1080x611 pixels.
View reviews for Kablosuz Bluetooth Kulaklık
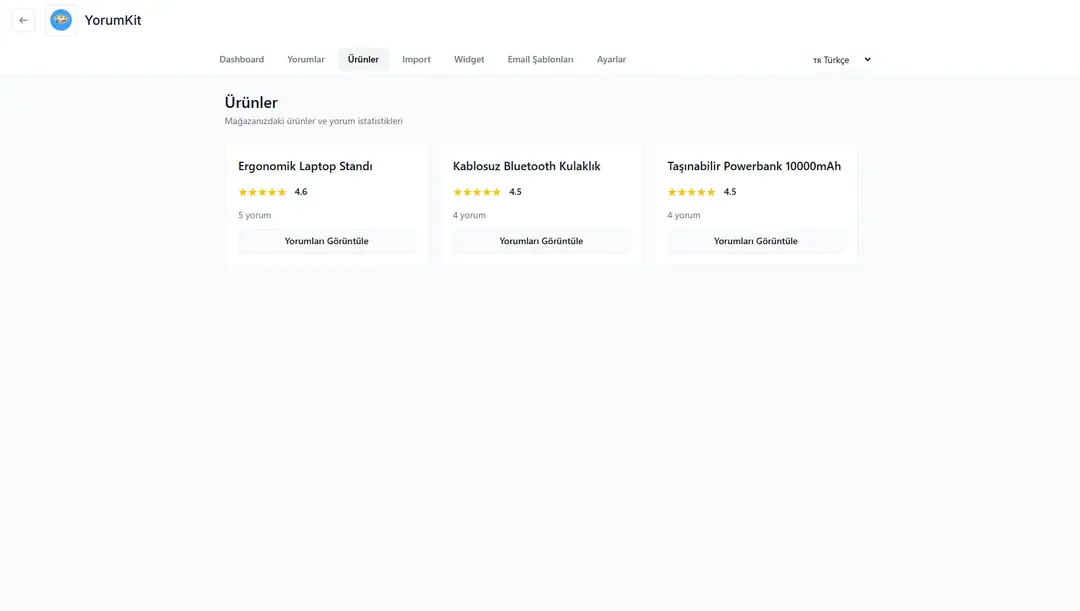tap(541, 241)
